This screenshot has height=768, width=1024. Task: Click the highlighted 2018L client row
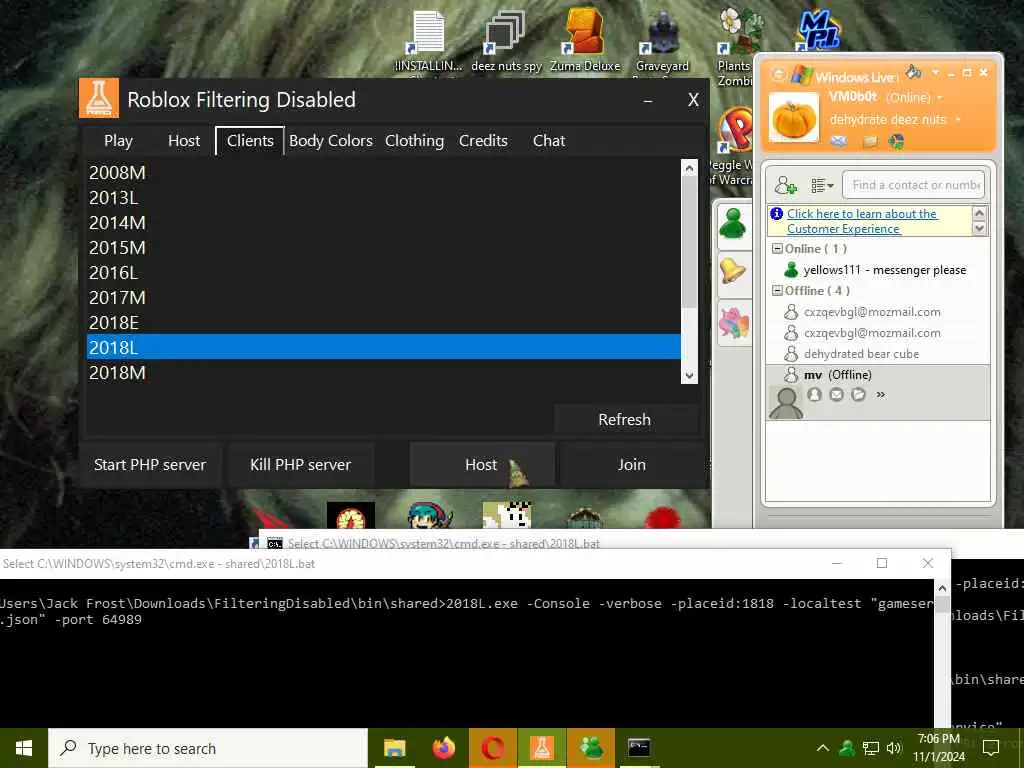point(383,347)
